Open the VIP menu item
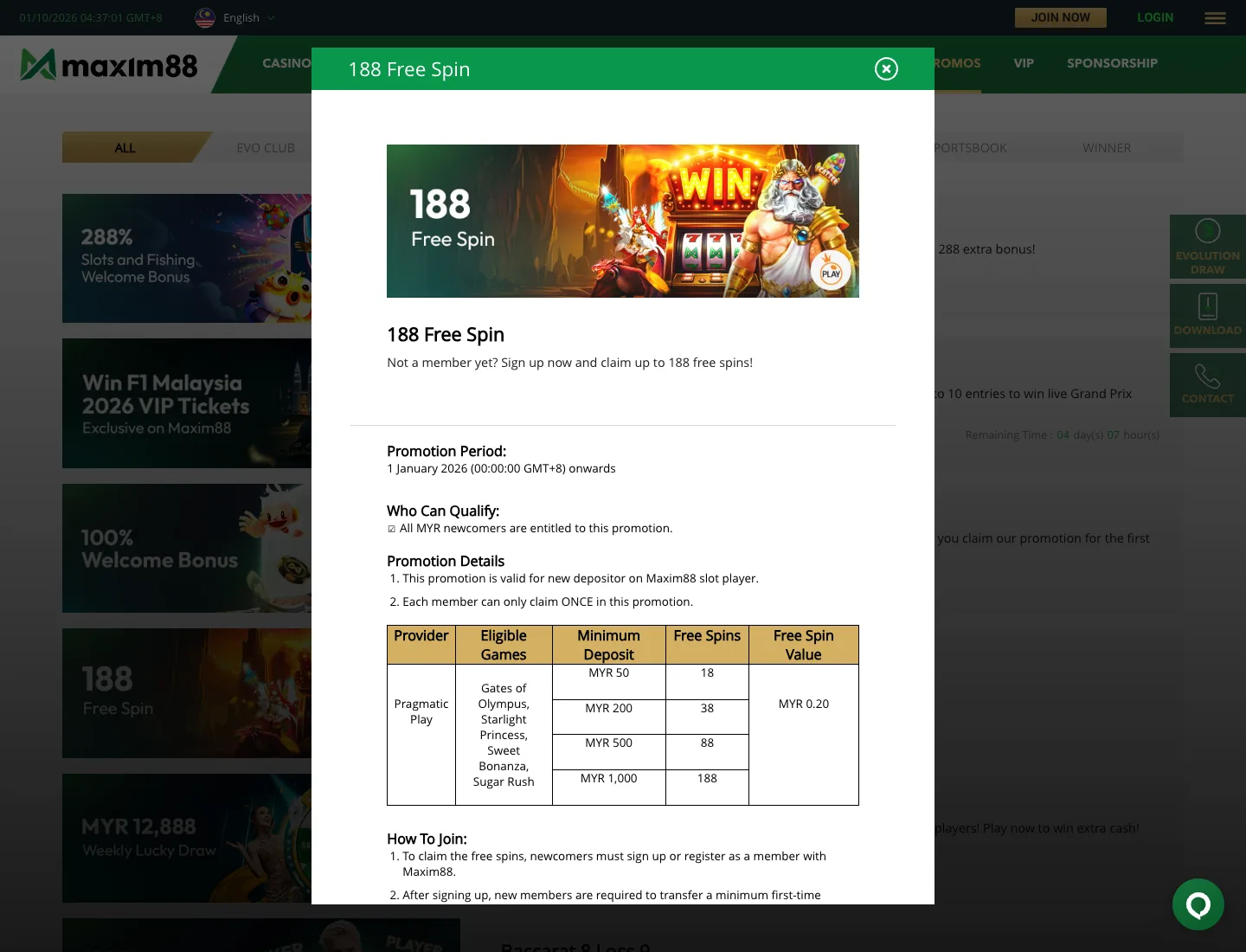The width and height of the screenshot is (1246, 952). pos(1024,63)
